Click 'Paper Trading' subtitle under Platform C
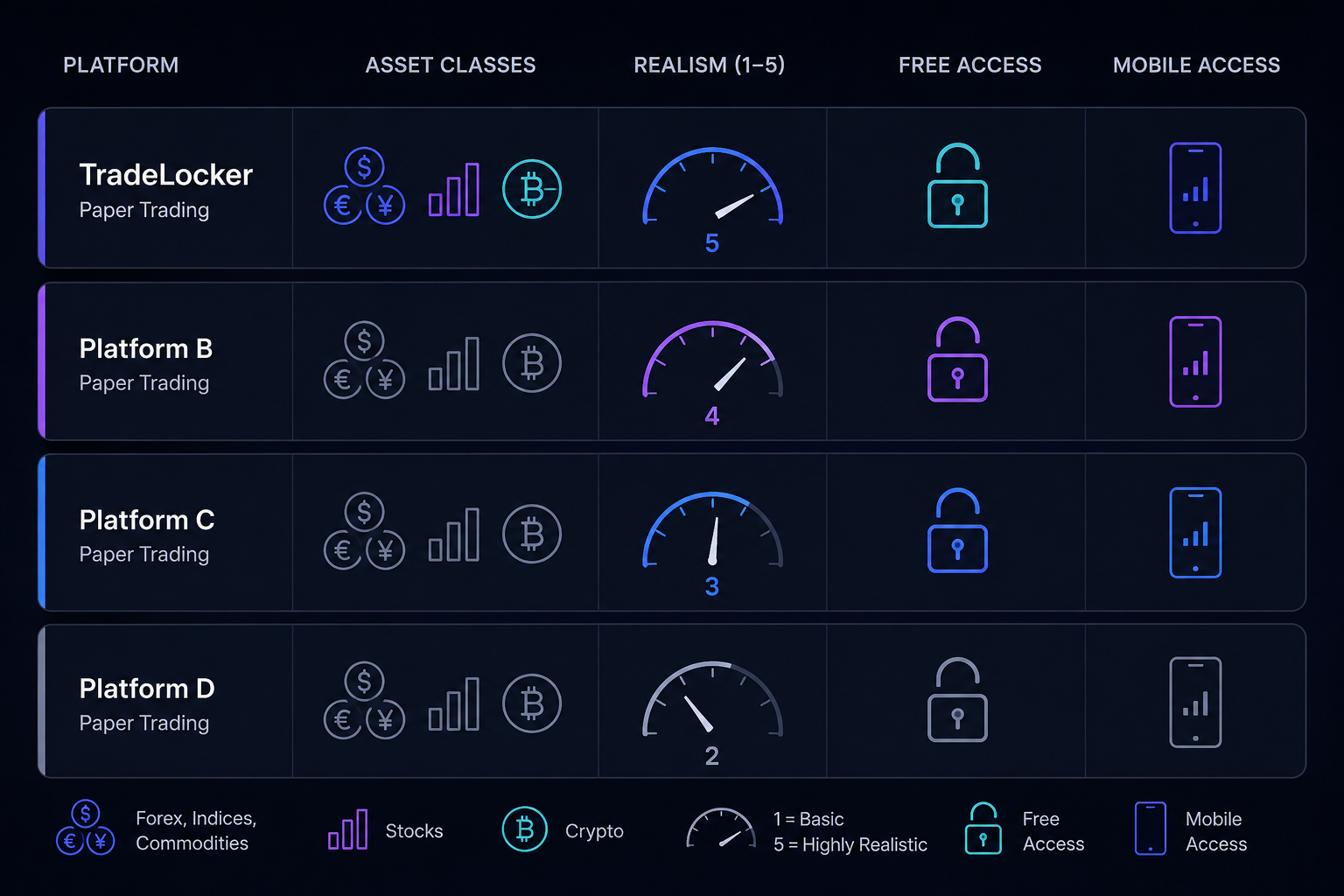1344x896 pixels. (144, 556)
